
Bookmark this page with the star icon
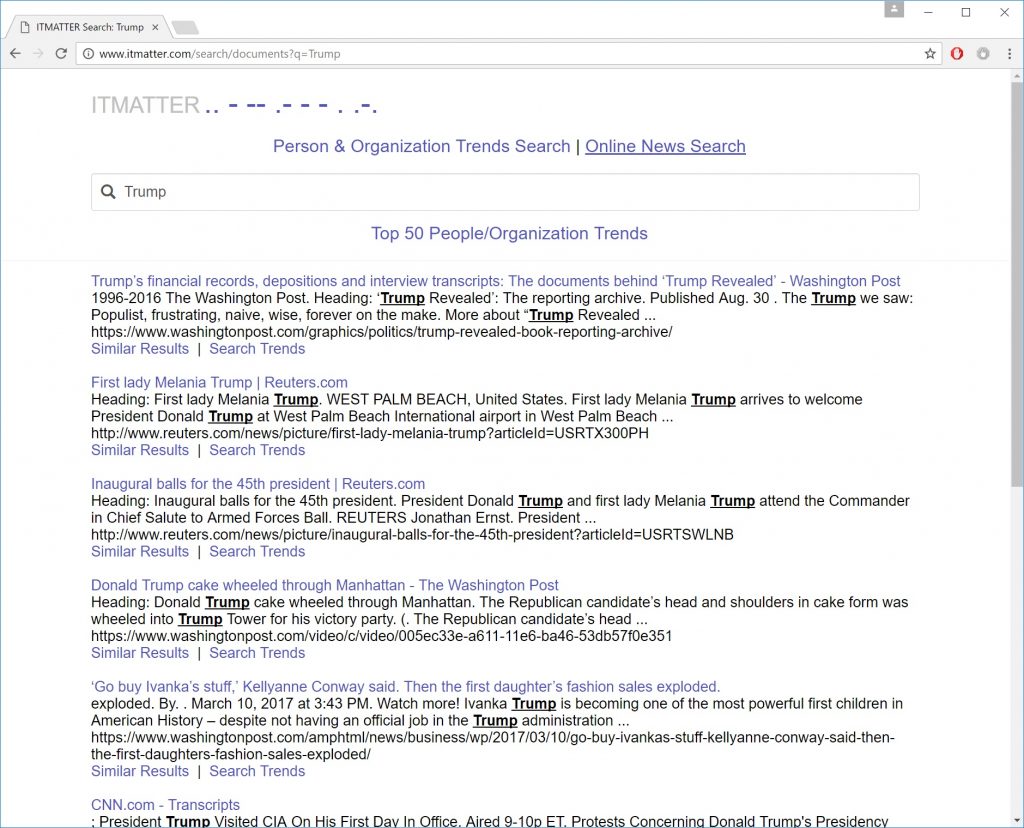coord(929,54)
